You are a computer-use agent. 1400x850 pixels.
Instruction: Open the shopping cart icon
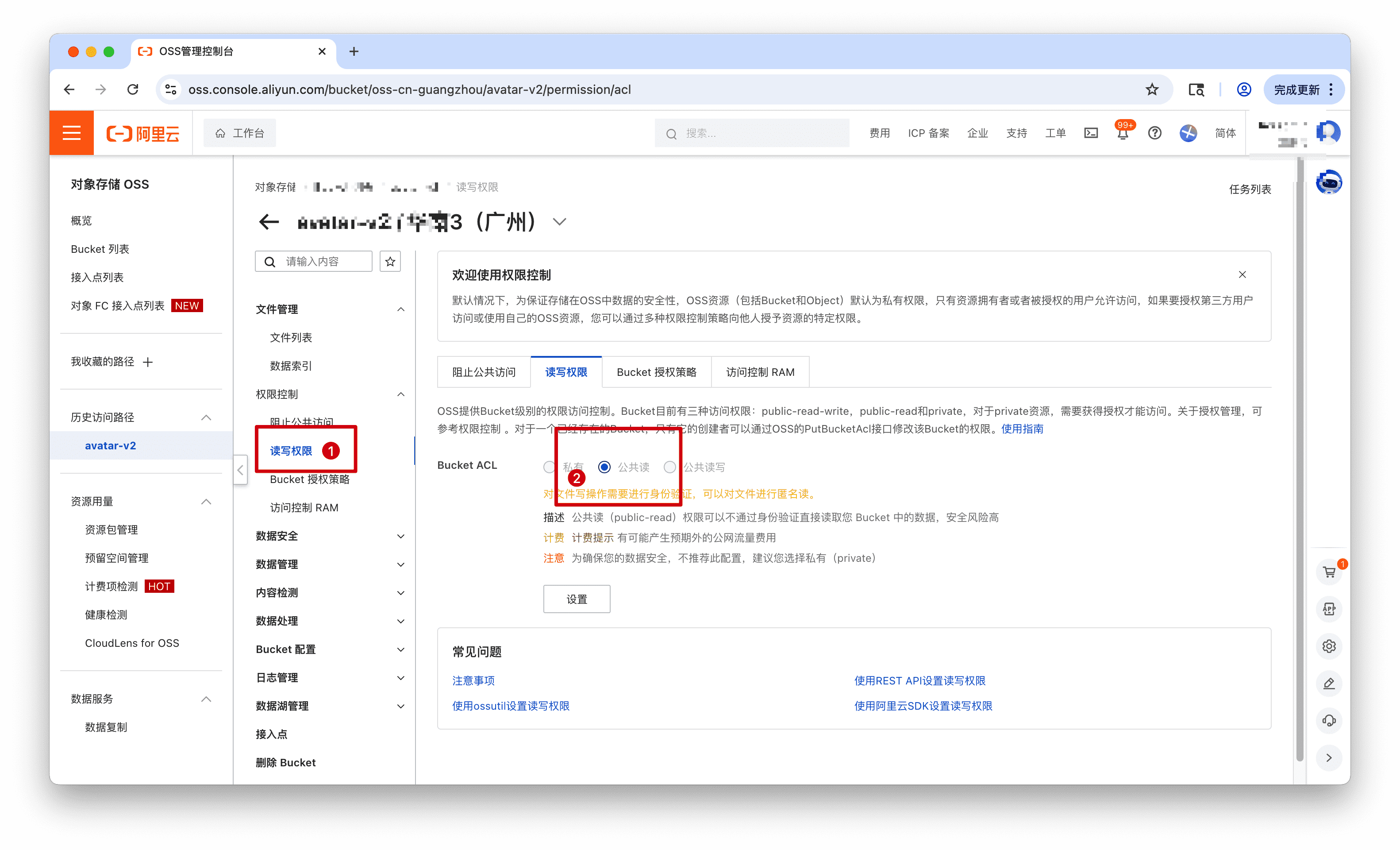coord(1328,572)
